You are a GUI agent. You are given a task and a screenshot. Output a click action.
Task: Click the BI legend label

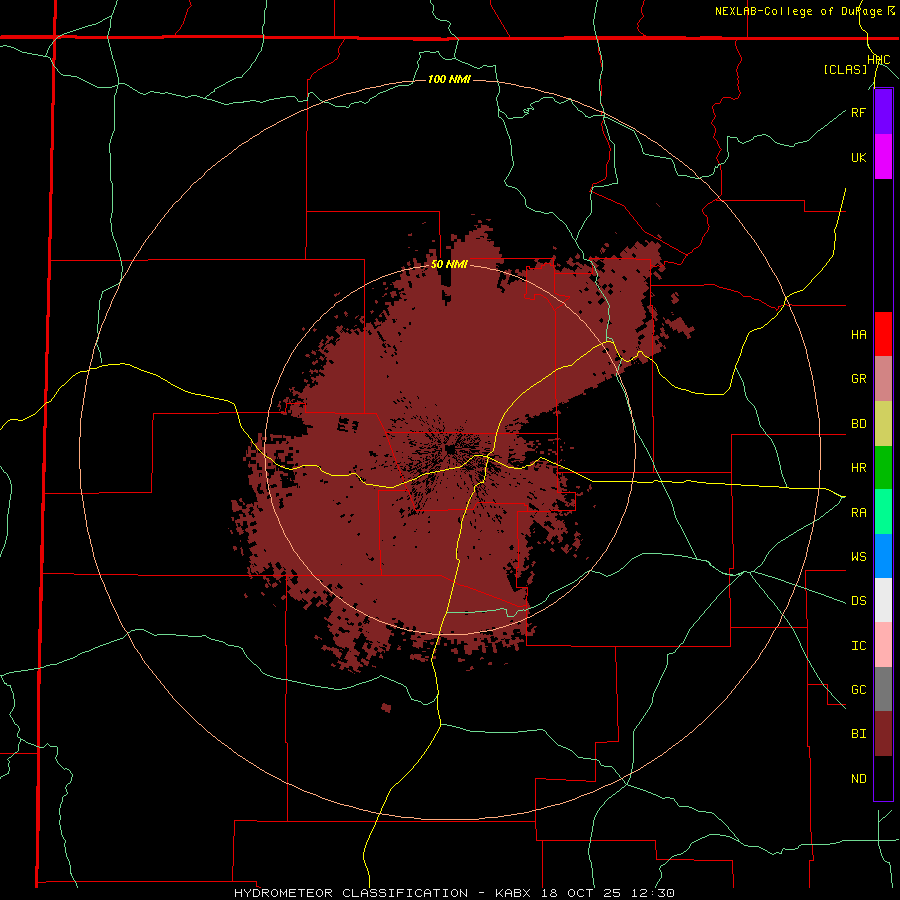click(x=858, y=734)
